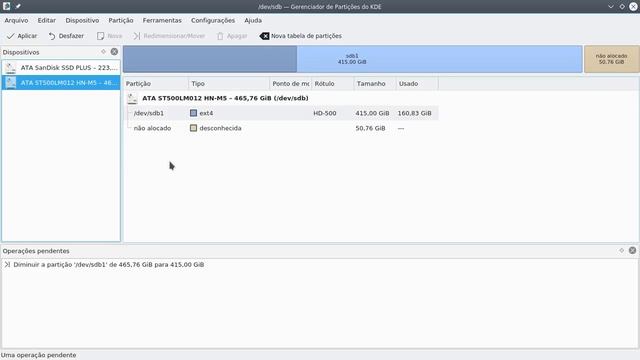The width and height of the screenshot is (640, 360).
Task: Select the ATA ST500LM012 465,76 GiB tree root
Action: 225,98
